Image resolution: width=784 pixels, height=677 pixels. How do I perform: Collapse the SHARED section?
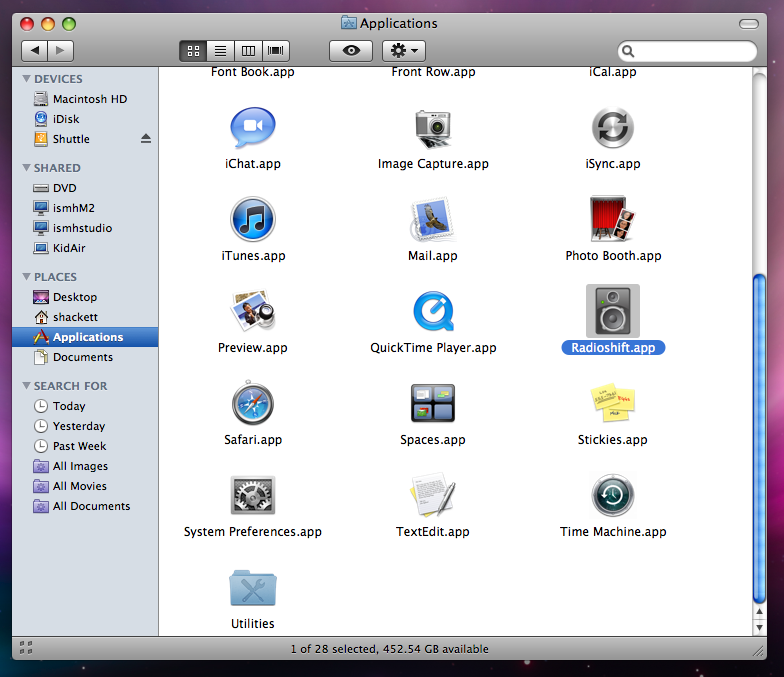(26, 168)
